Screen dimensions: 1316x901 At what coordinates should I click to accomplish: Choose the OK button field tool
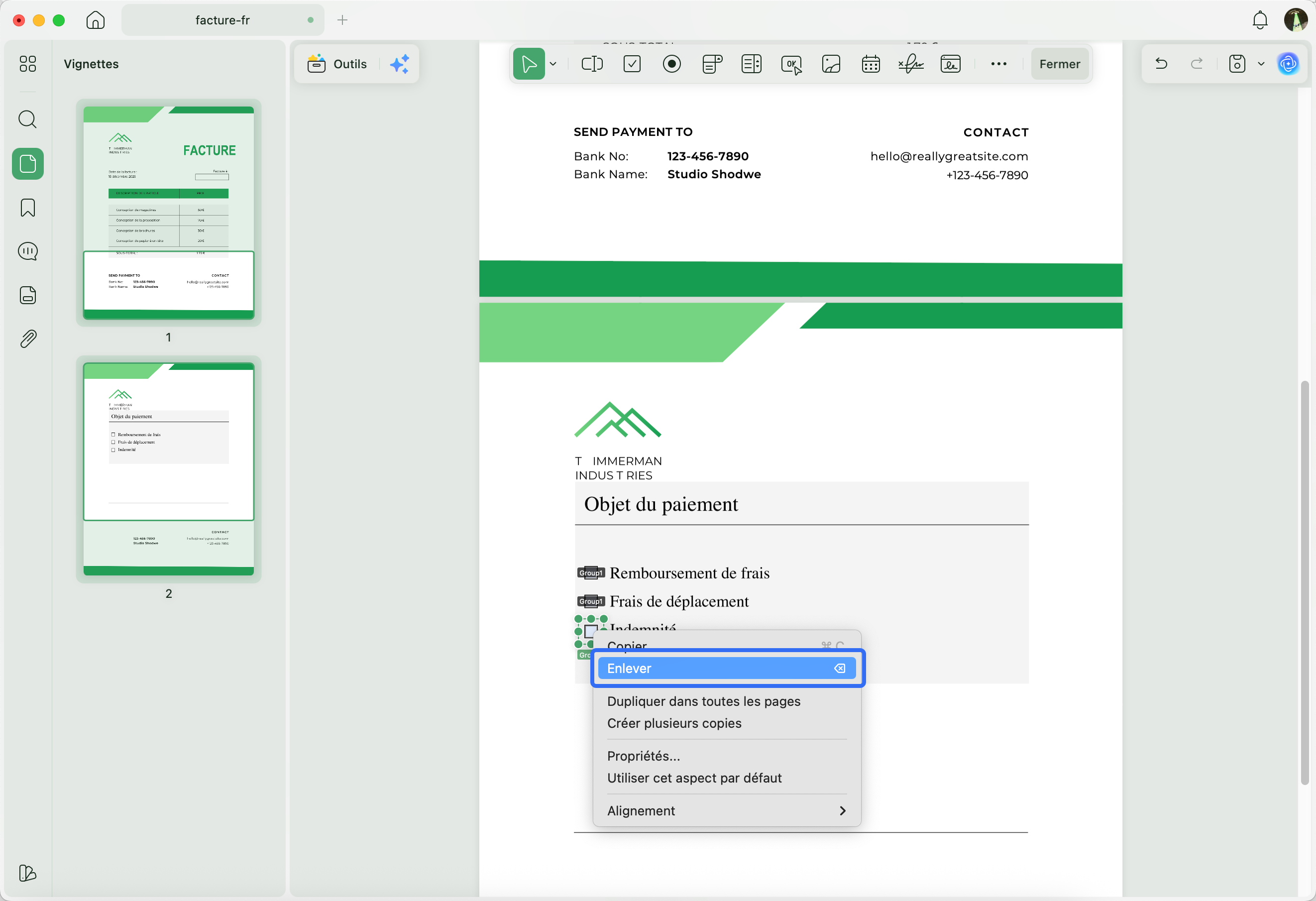[x=791, y=64]
